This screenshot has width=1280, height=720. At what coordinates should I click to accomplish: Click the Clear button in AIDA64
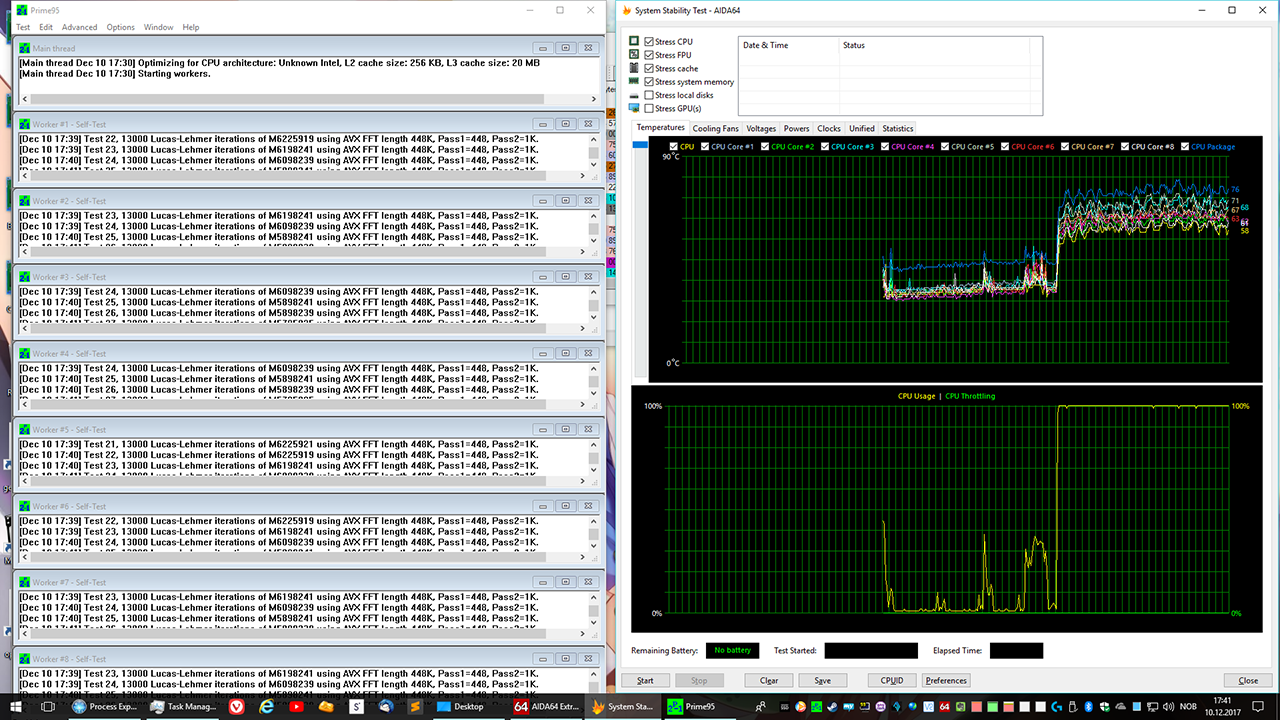coord(769,680)
